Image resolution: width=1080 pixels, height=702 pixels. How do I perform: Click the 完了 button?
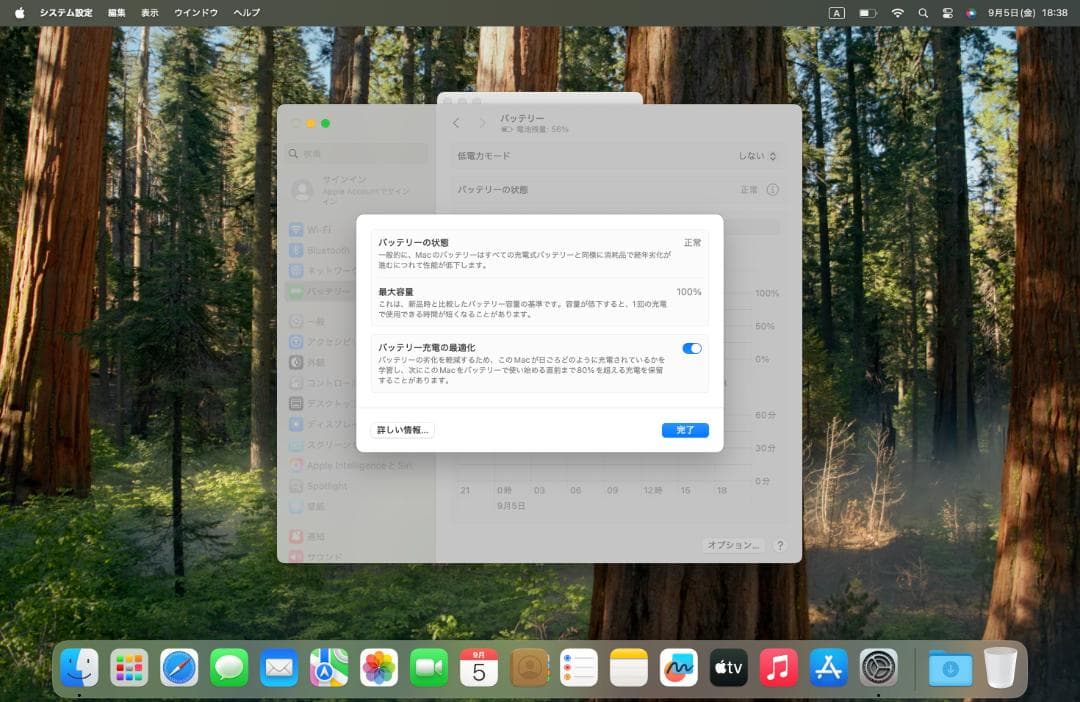pos(685,429)
